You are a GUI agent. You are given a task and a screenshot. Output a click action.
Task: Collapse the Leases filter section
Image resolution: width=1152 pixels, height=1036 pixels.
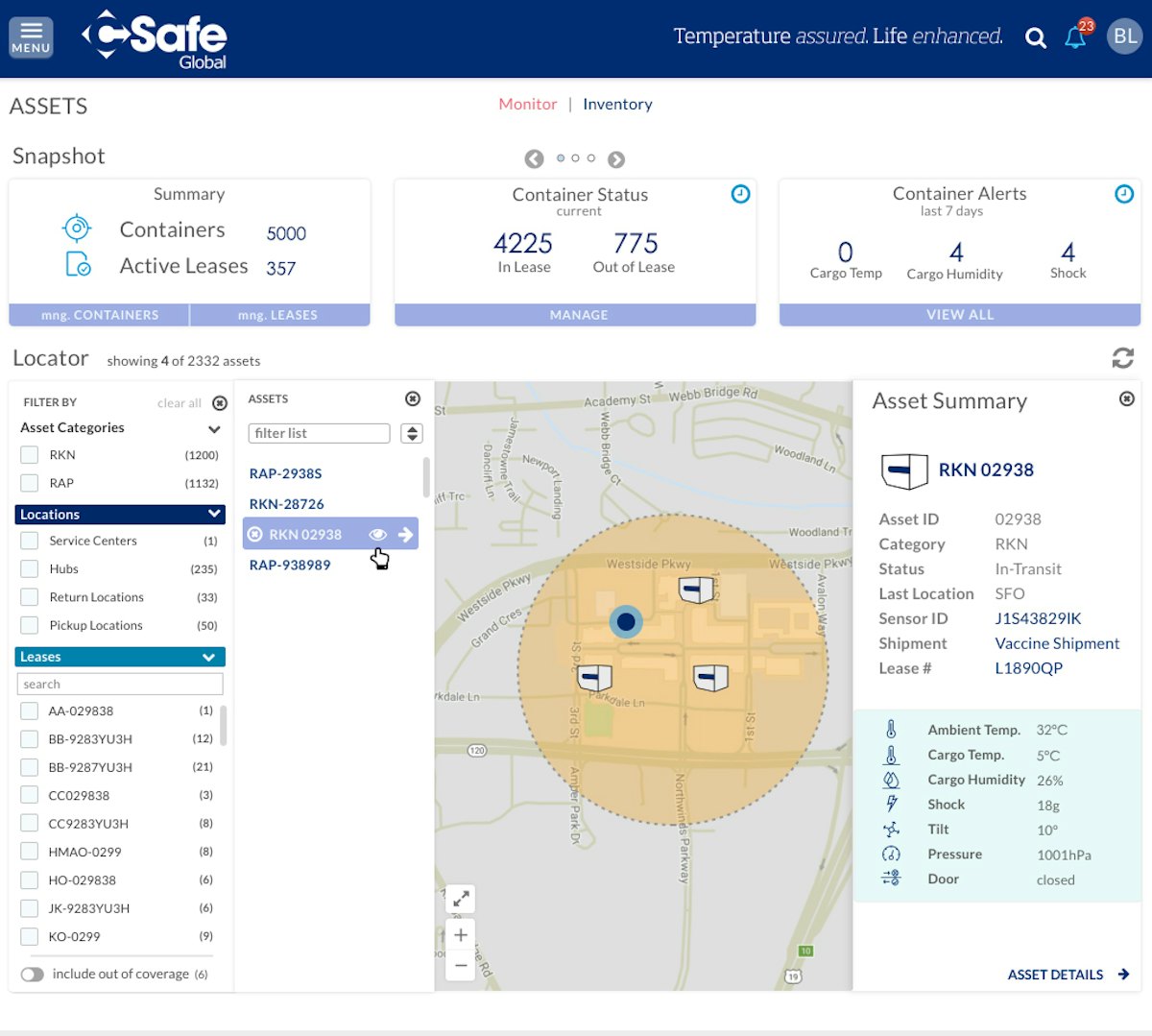(x=209, y=657)
